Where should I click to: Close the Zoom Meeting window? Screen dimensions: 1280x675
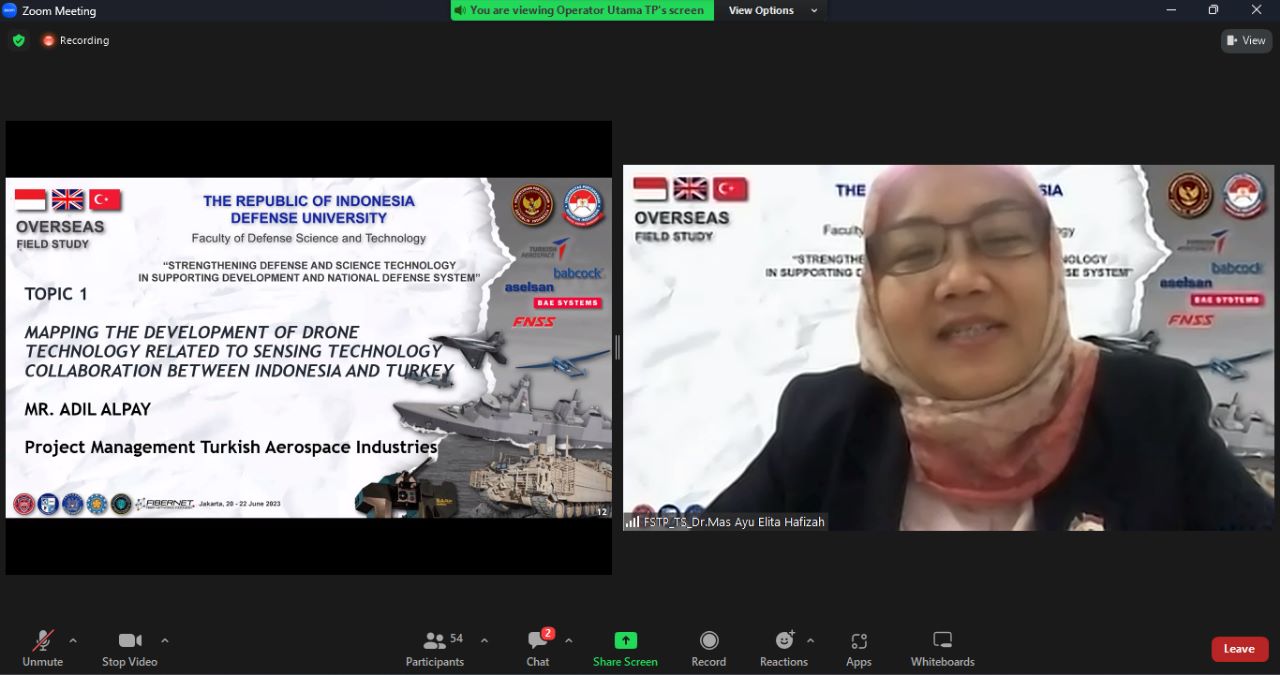1257,10
